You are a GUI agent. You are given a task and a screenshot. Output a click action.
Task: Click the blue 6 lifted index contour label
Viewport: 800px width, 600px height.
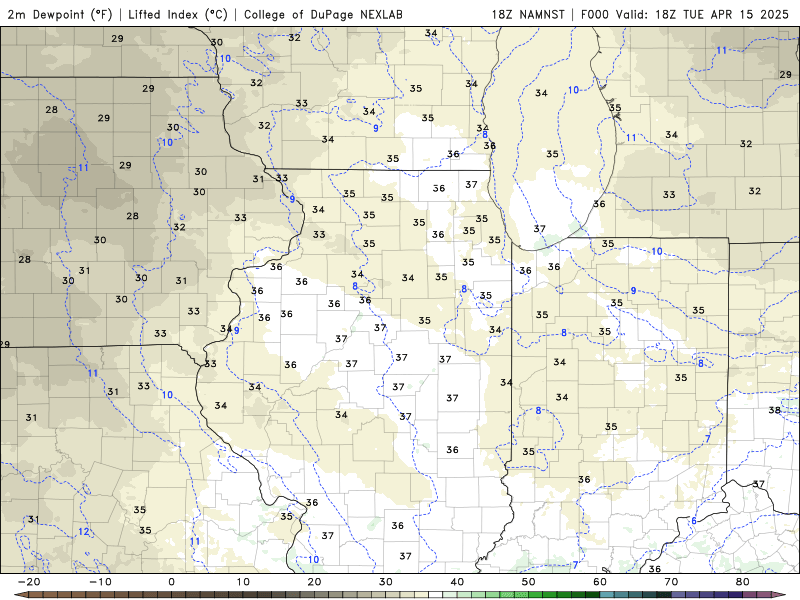(x=694, y=521)
